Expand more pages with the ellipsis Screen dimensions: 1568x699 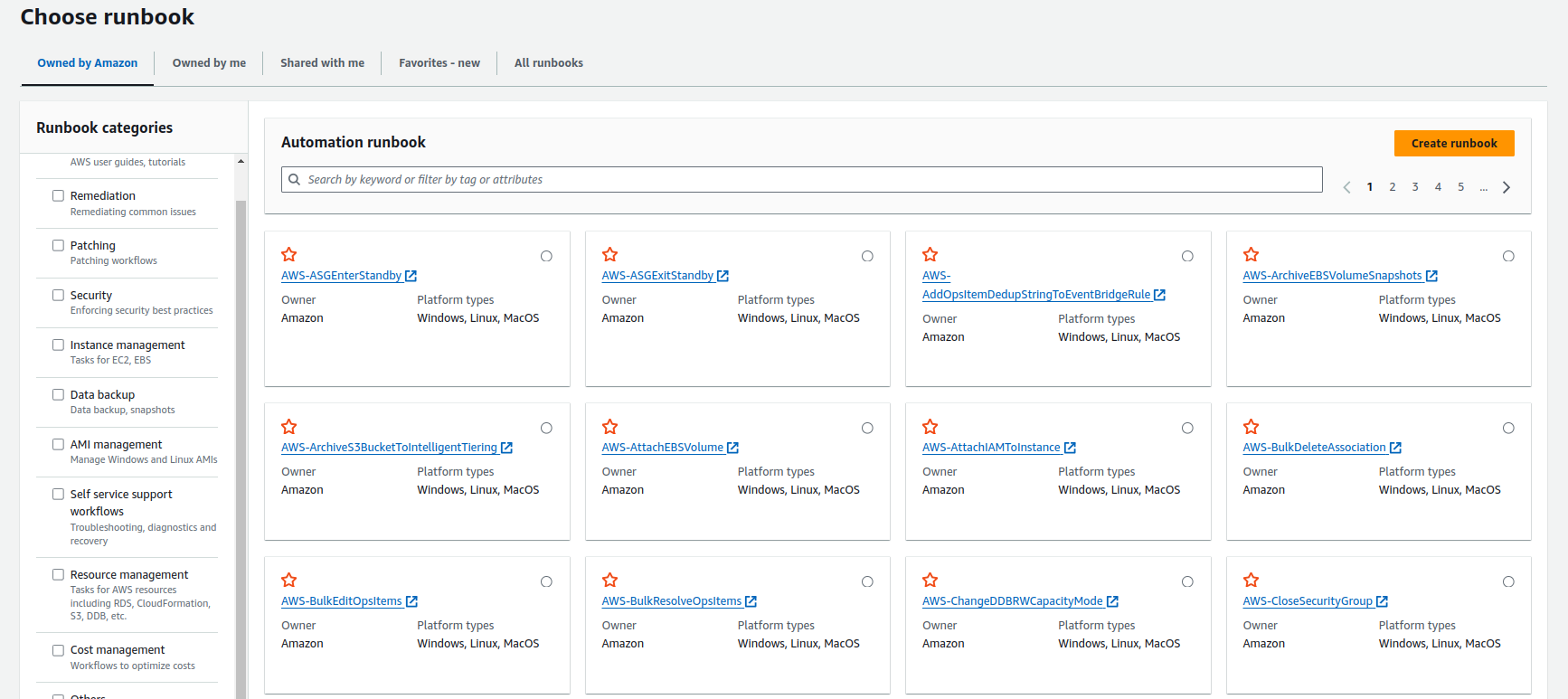pyautogui.click(x=1484, y=187)
